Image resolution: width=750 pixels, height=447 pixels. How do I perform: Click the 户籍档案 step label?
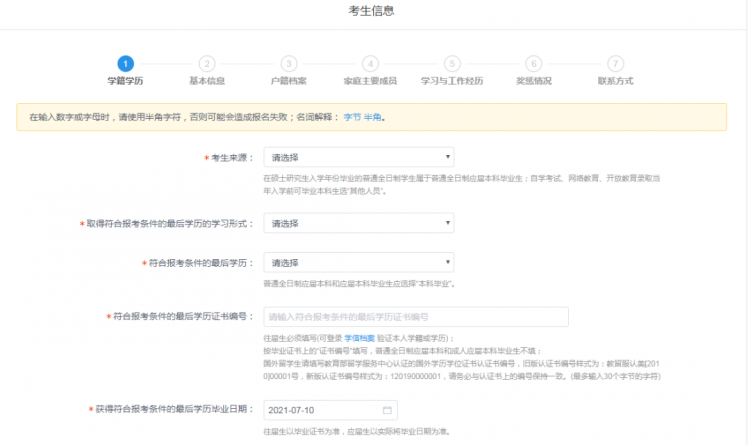tap(289, 81)
